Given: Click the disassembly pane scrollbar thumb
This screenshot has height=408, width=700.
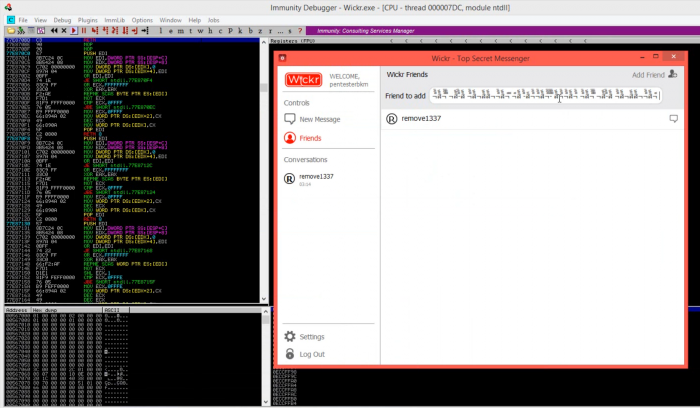Looking at the screenshot, I should coord(264,87).
